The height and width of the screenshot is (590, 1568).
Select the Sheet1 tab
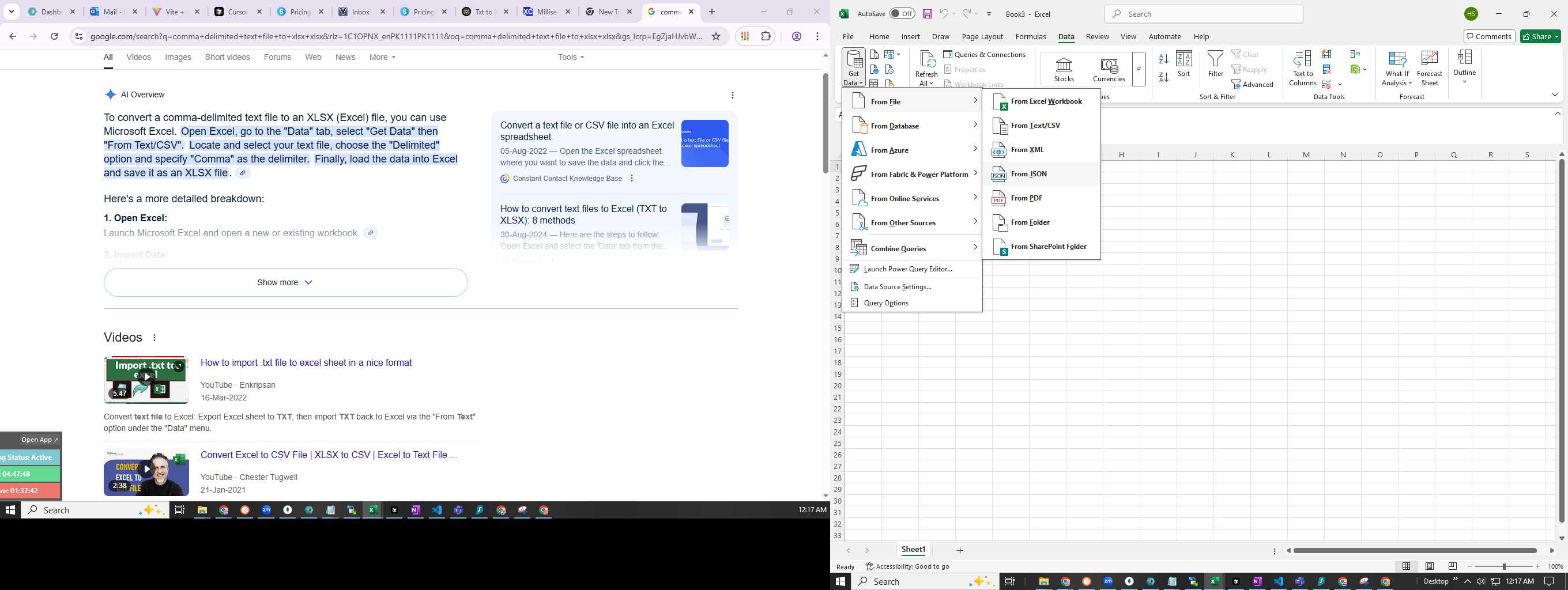913,550
